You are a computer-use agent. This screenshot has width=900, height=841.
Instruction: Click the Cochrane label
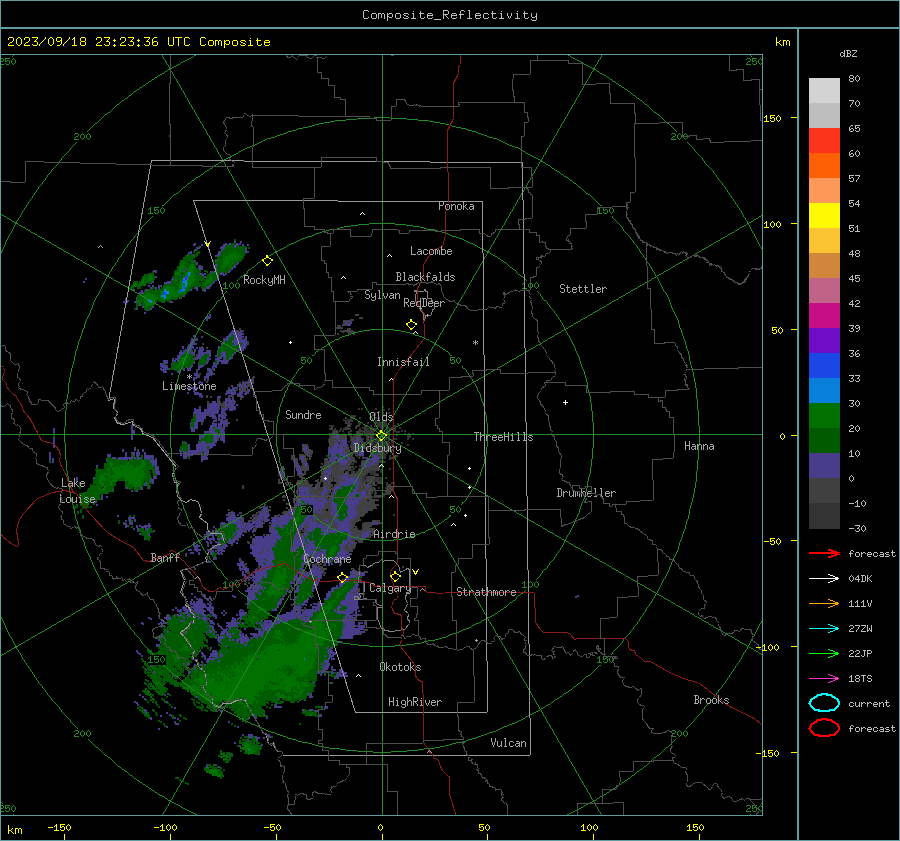pyautogui.click(x=327, y=559)
